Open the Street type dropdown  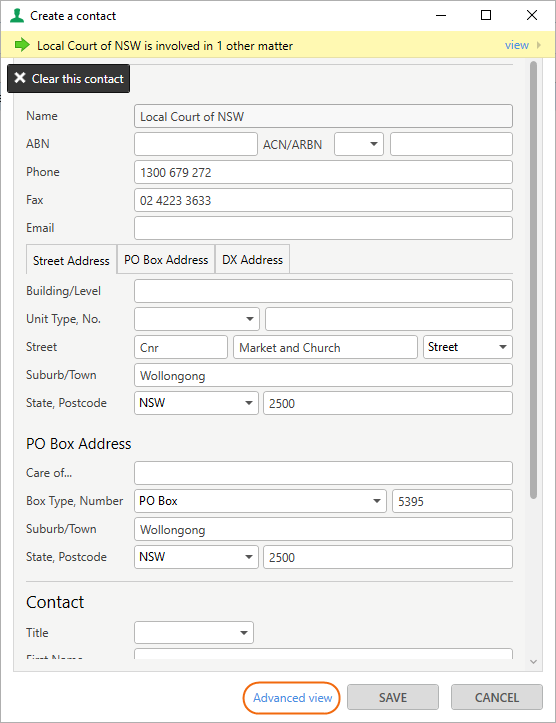point(467,347)
